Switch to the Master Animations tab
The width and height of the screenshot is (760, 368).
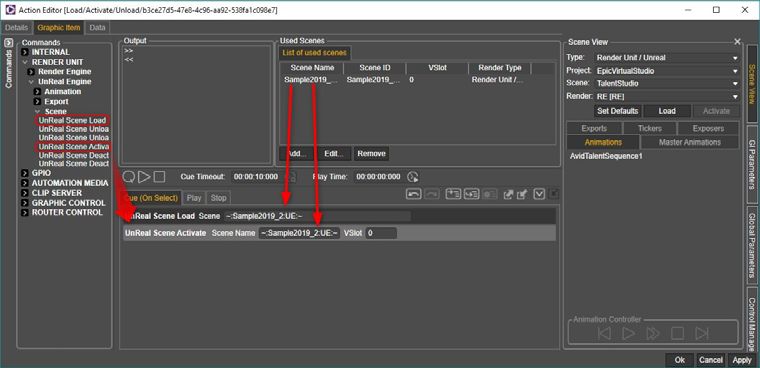coord(690,142)
